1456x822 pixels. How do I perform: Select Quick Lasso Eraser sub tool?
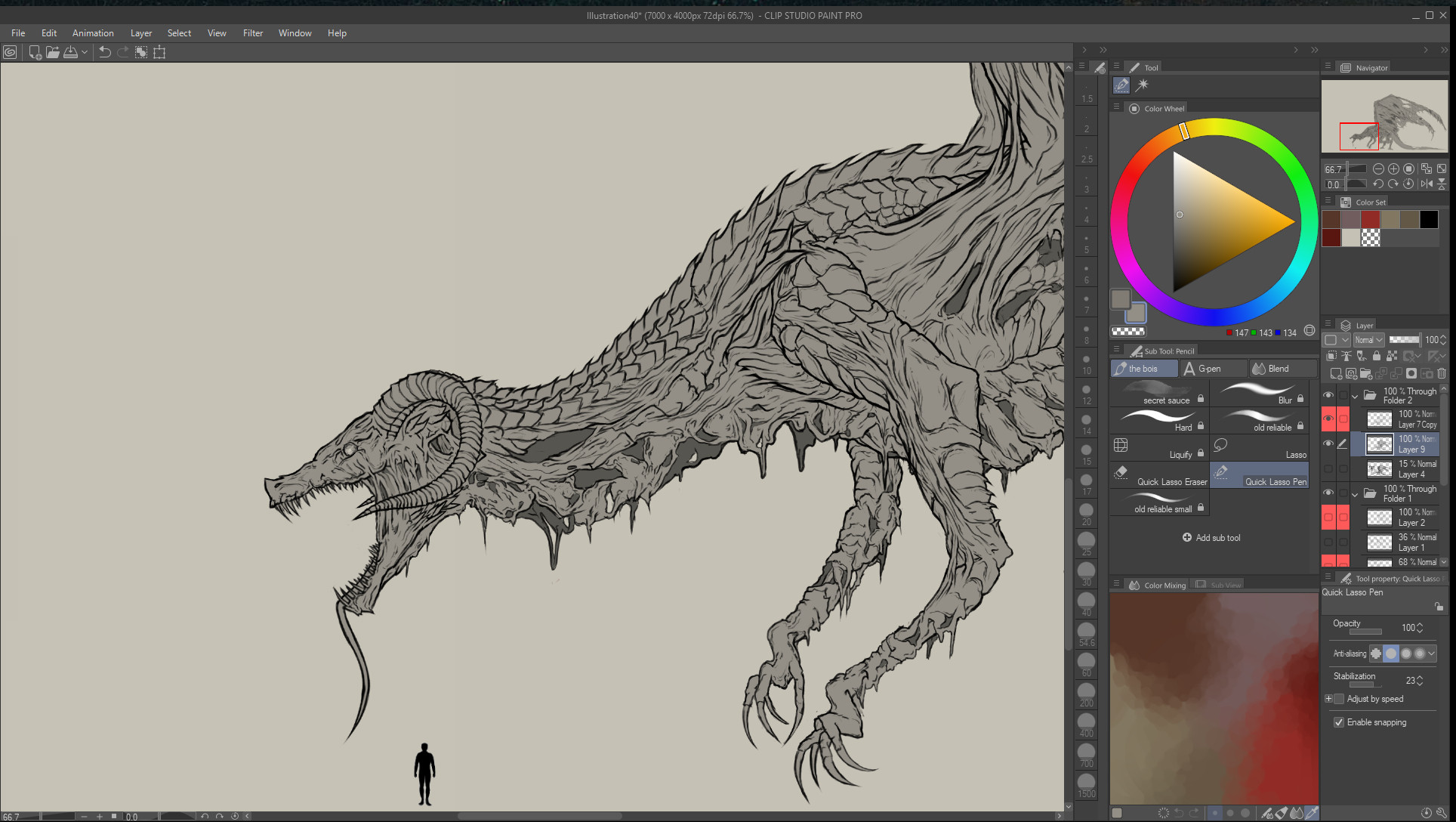coord(1159,475)
